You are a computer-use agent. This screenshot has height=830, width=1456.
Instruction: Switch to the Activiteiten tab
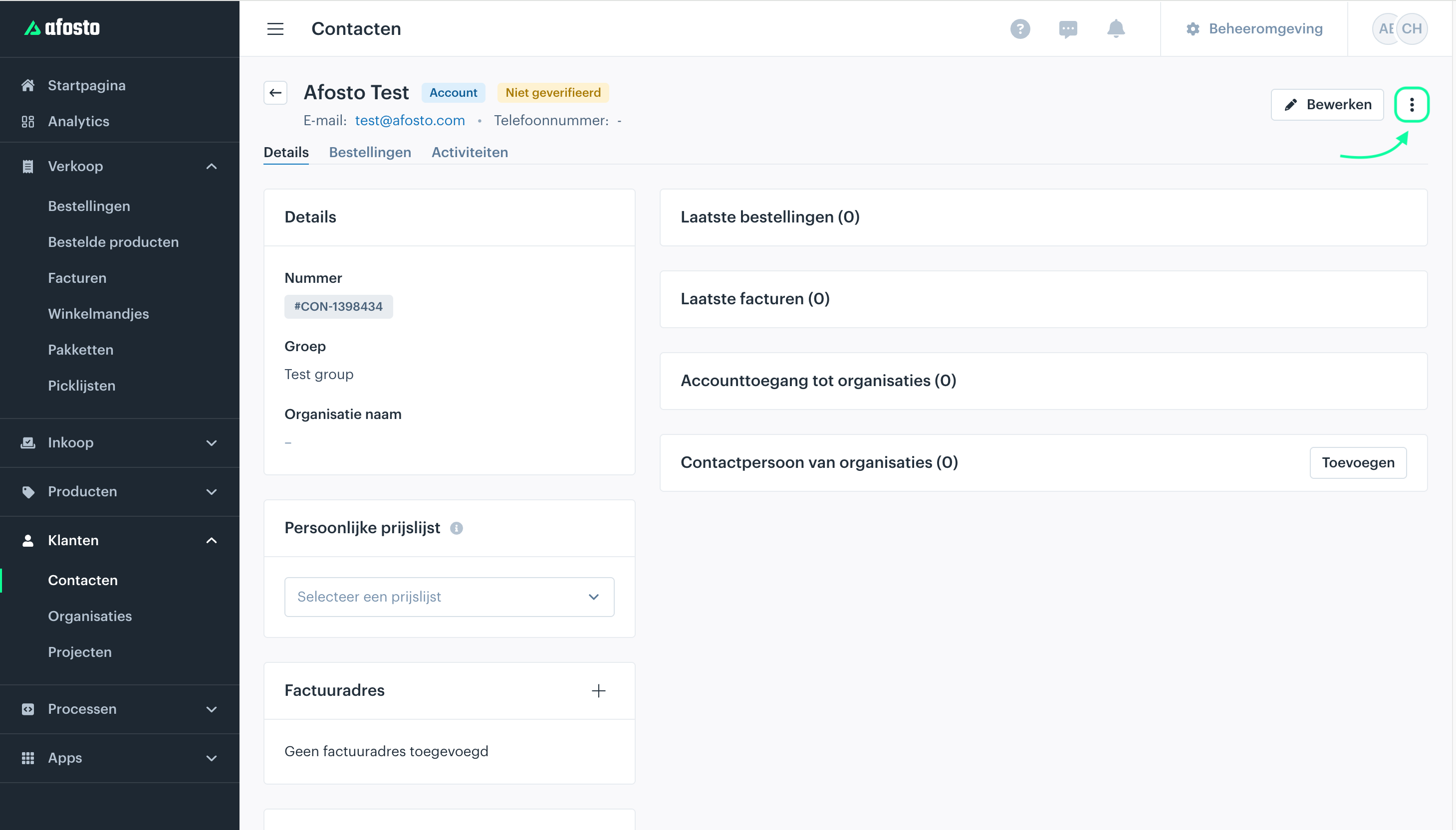[x=470, y=152]
